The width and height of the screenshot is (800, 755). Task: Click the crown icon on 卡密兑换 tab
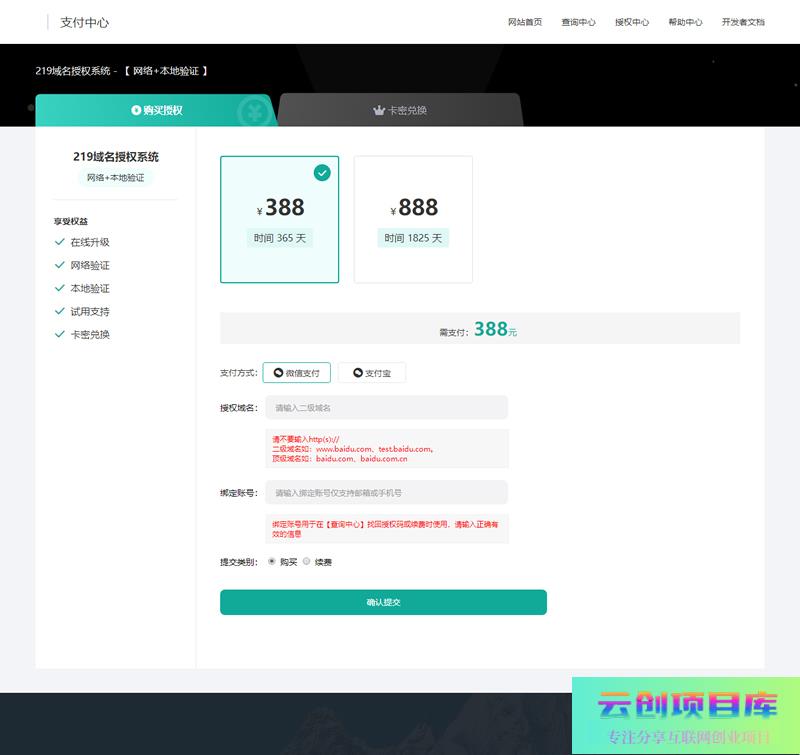click(379, 110)
